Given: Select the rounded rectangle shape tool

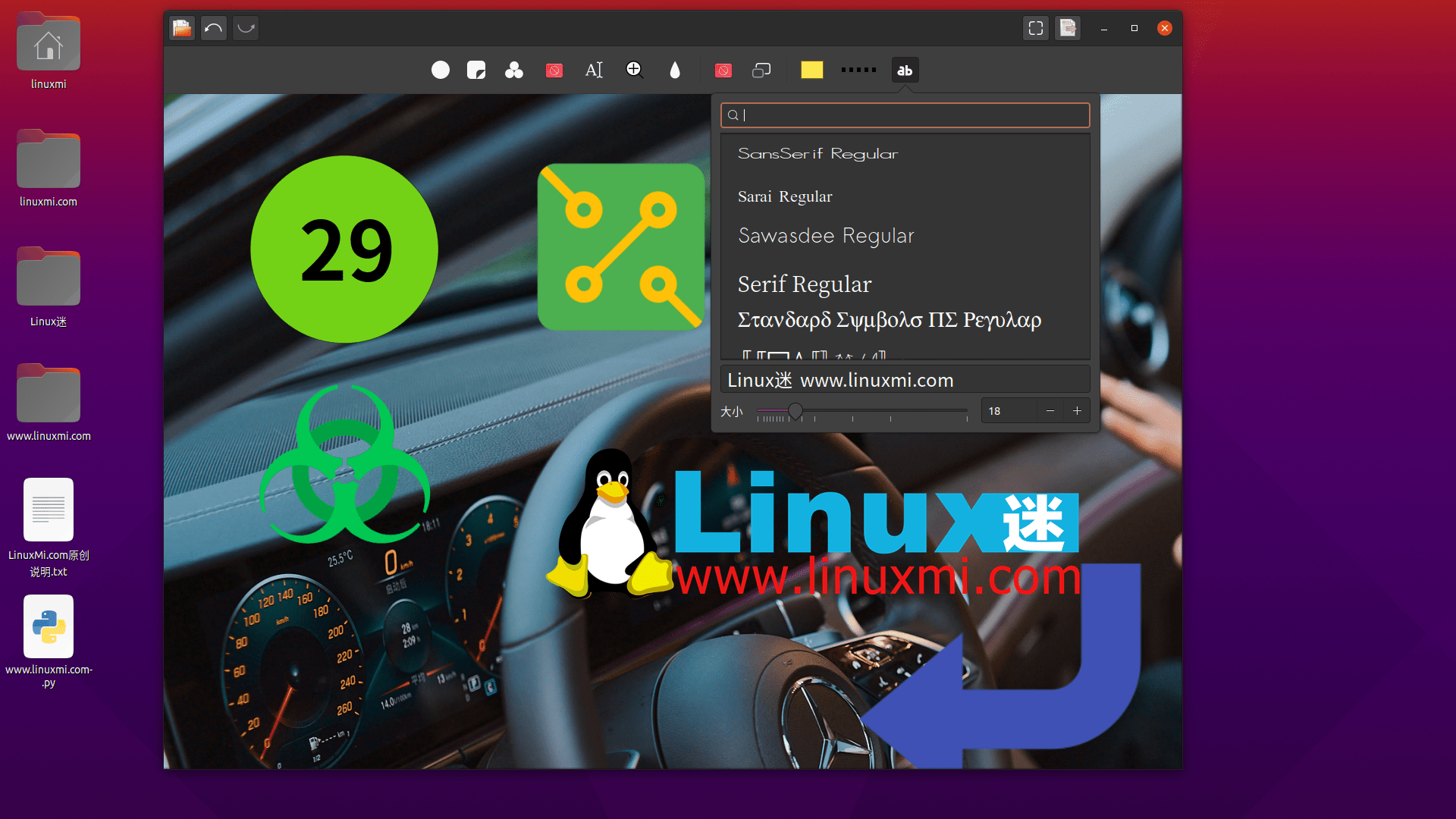Looking at the screenshot, I should (761, 70).
